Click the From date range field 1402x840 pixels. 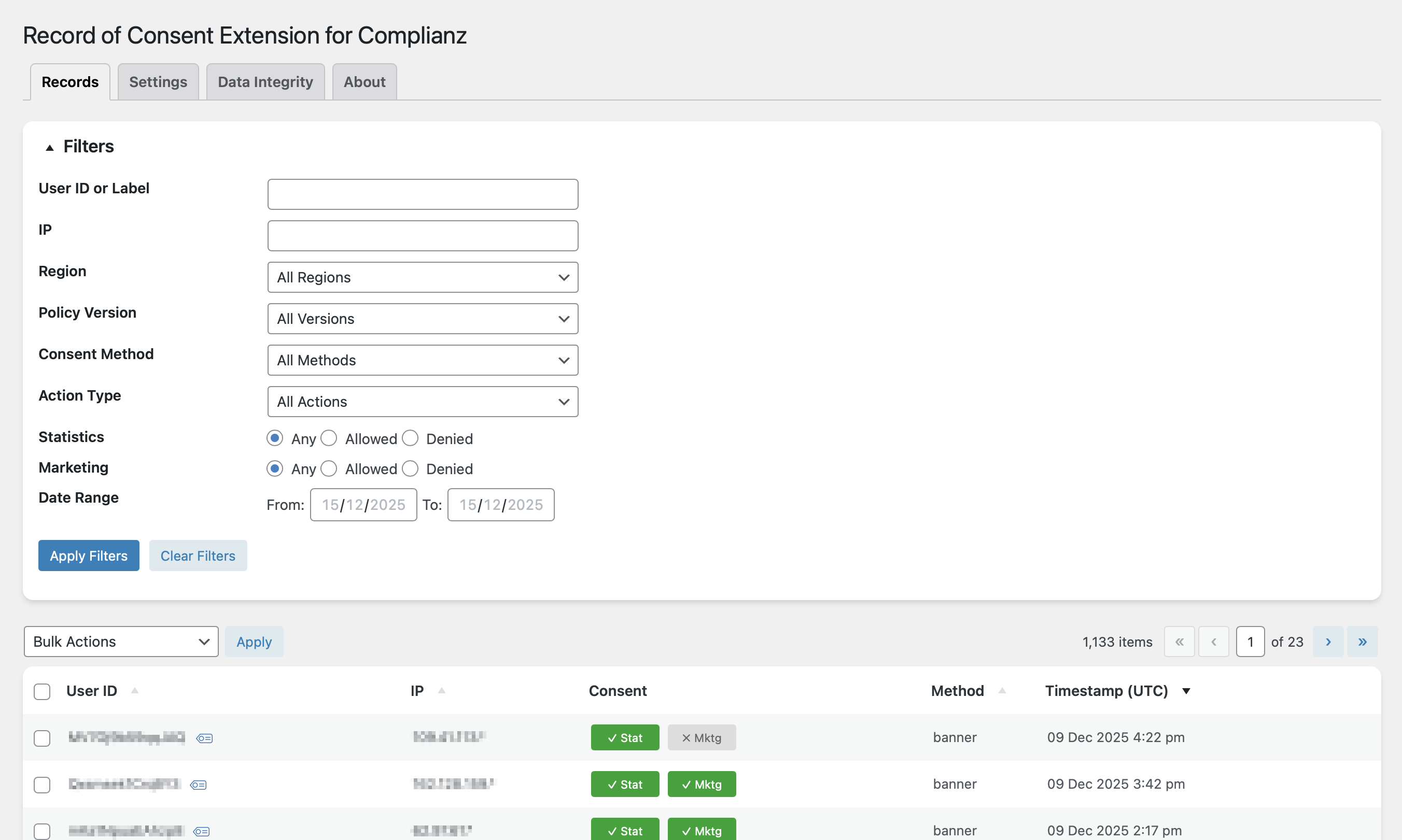(x=363, y=504)
